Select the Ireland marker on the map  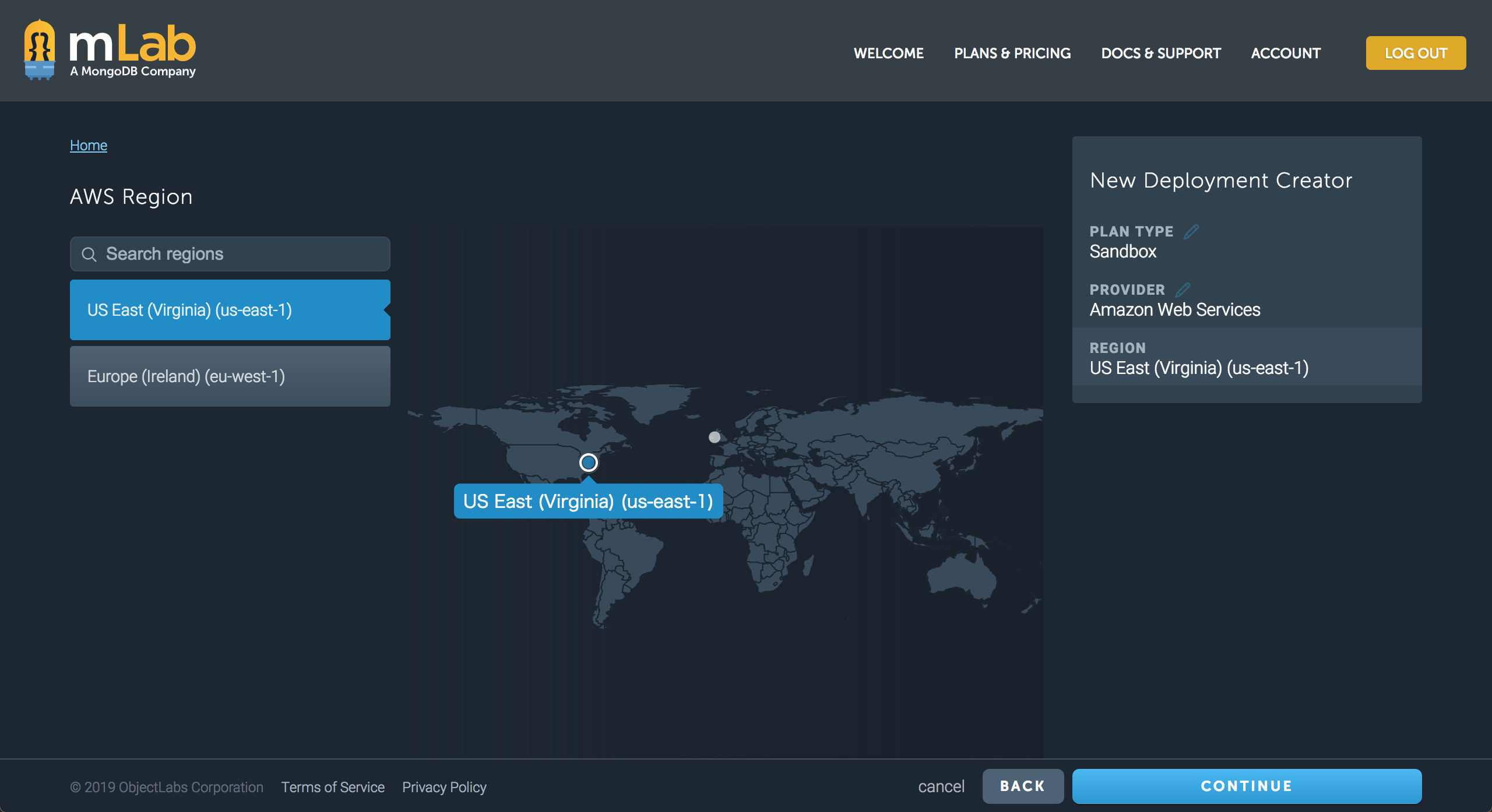tap(715, 437)
